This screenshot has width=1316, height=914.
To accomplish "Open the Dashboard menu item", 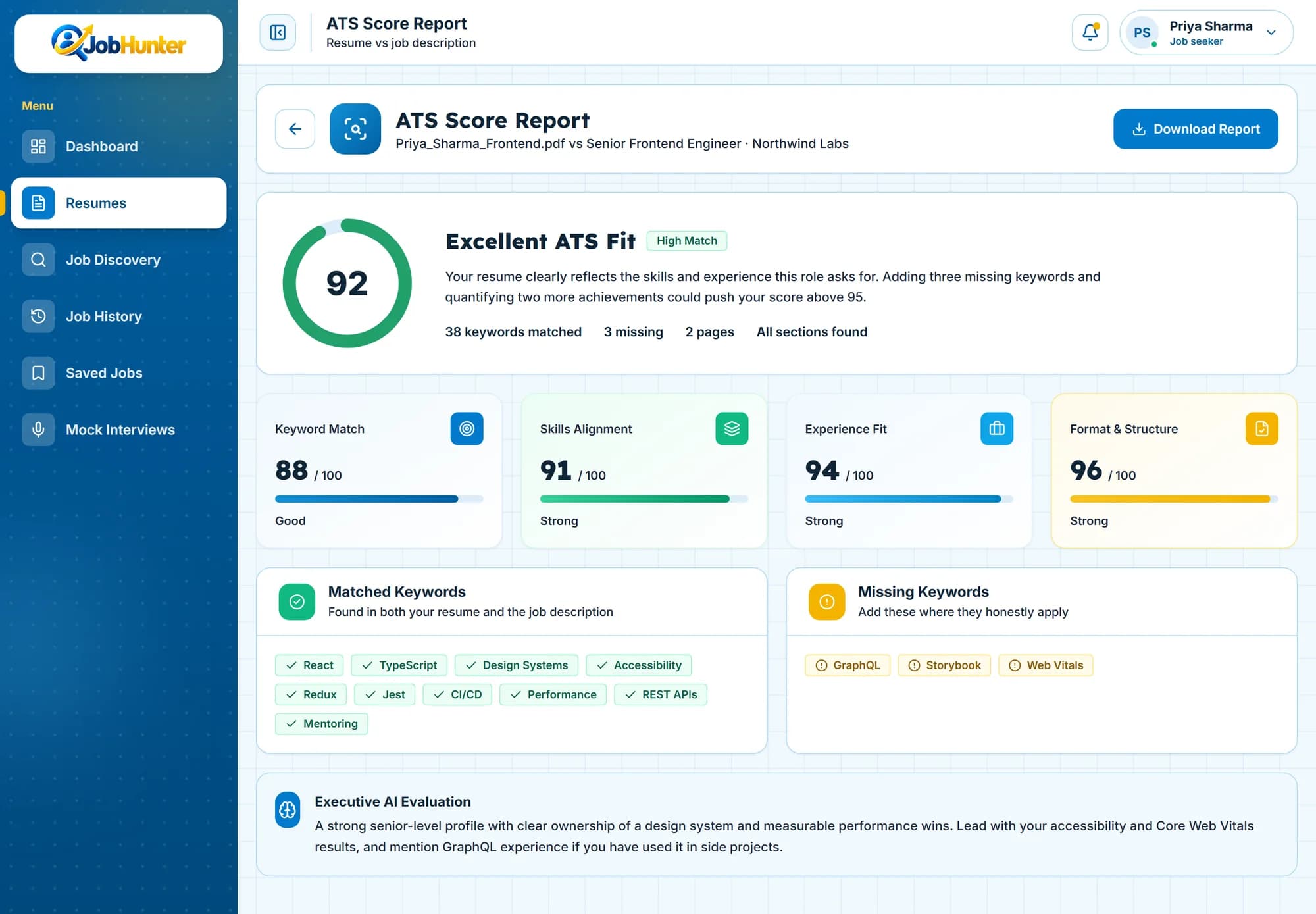I will (118, 146).
